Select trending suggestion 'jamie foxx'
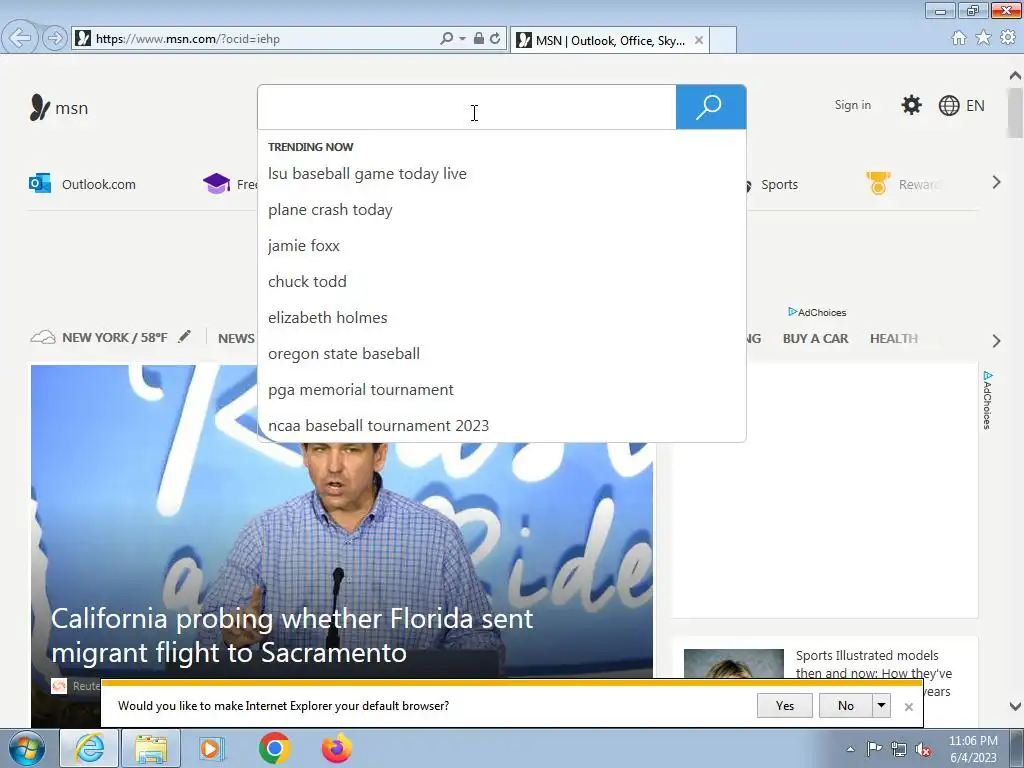The image size is (1024, 768). [x=304, y=246]
